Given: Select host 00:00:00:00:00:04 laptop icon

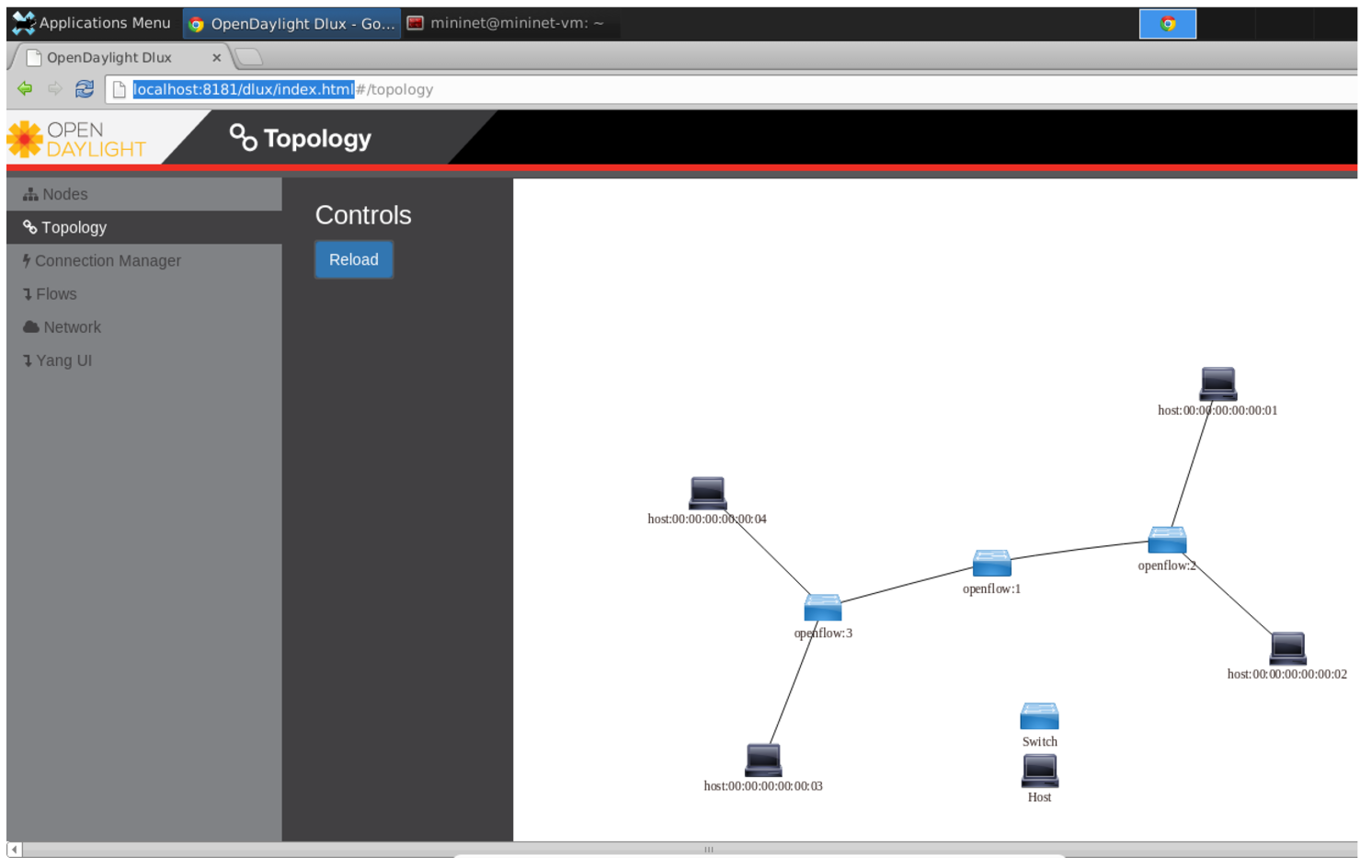Looking at the screenshot, I should pyautogui.click(x=708, y=494).
